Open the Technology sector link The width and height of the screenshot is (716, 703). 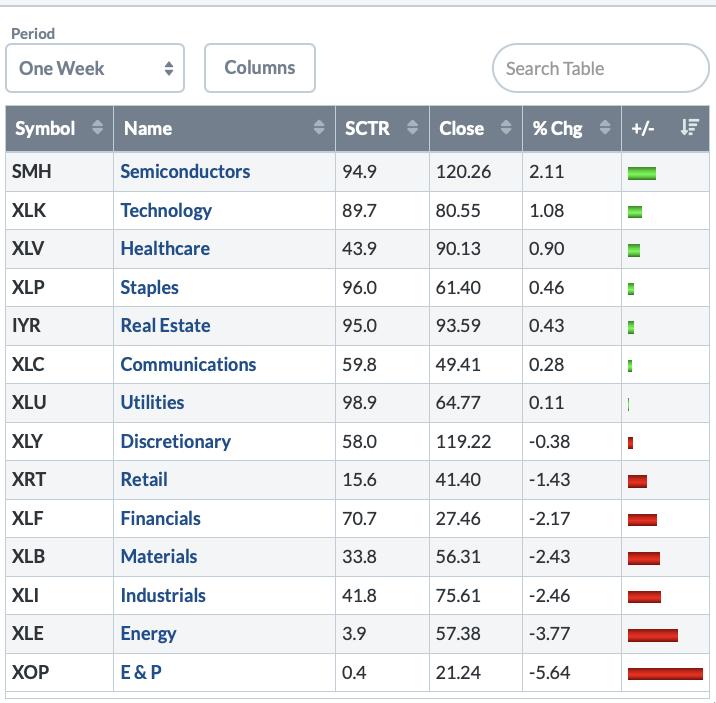pyautogui.click(x=166, y=210)
